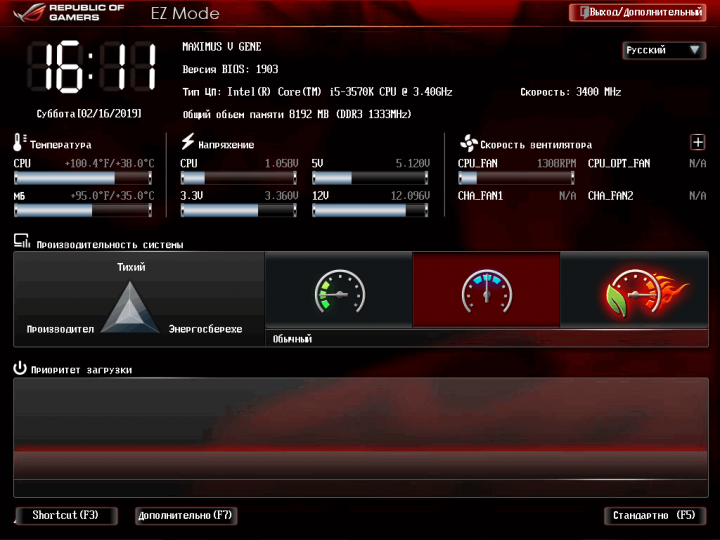Click the date Суббота [02/16/2019]
720x540 pixels.
point(89,113)
